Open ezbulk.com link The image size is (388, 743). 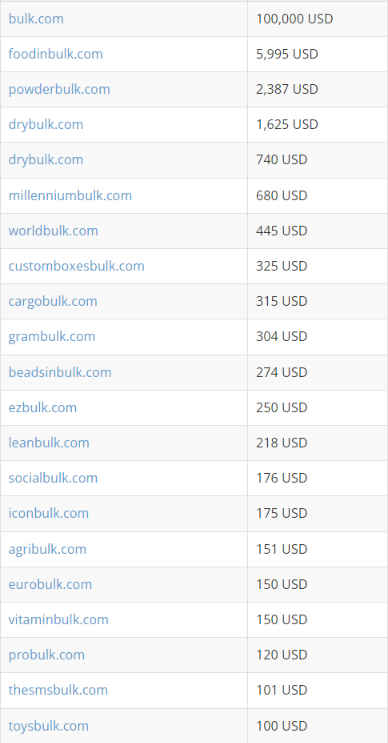43,408
